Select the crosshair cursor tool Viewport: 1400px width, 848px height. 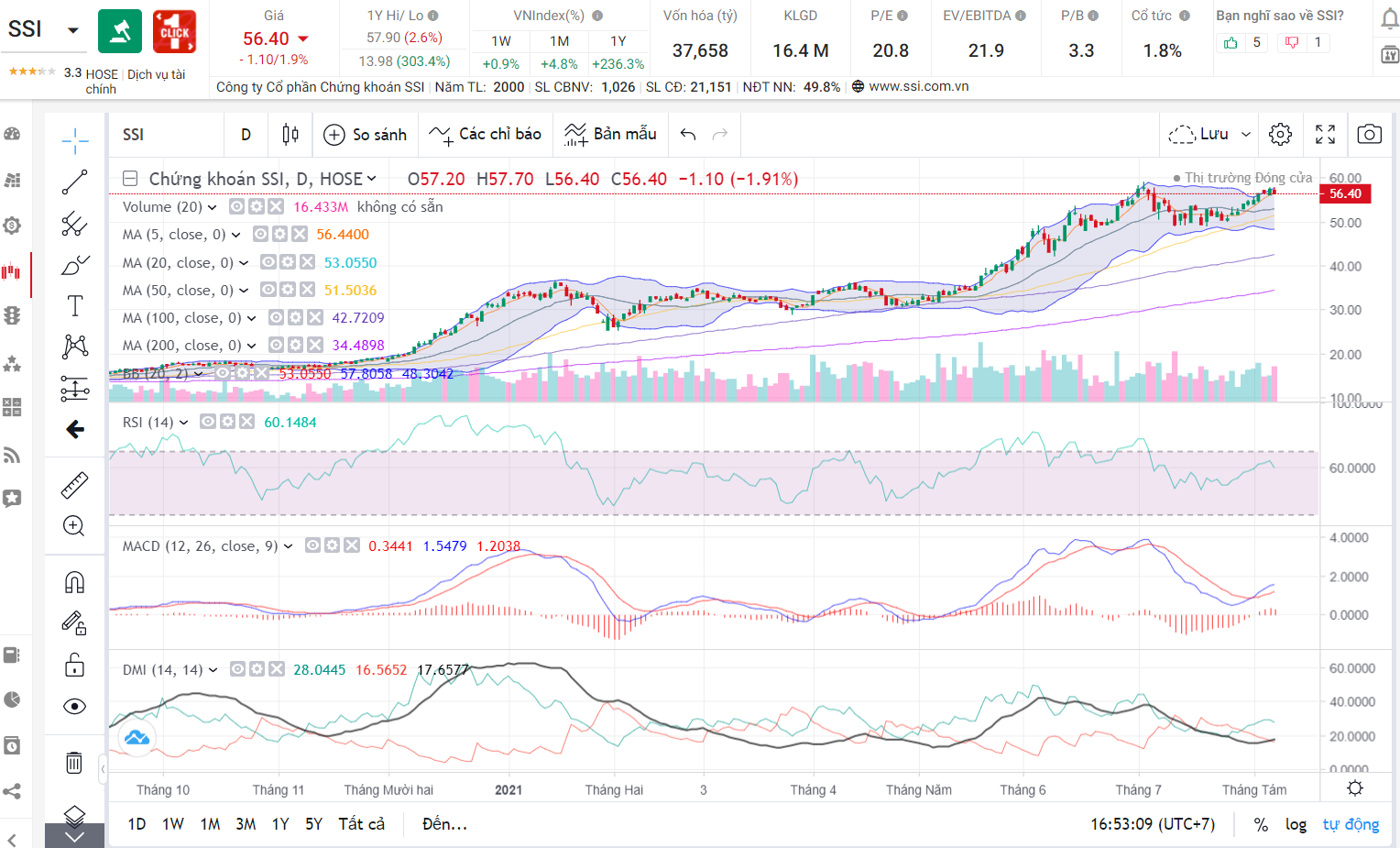(75, 138)
